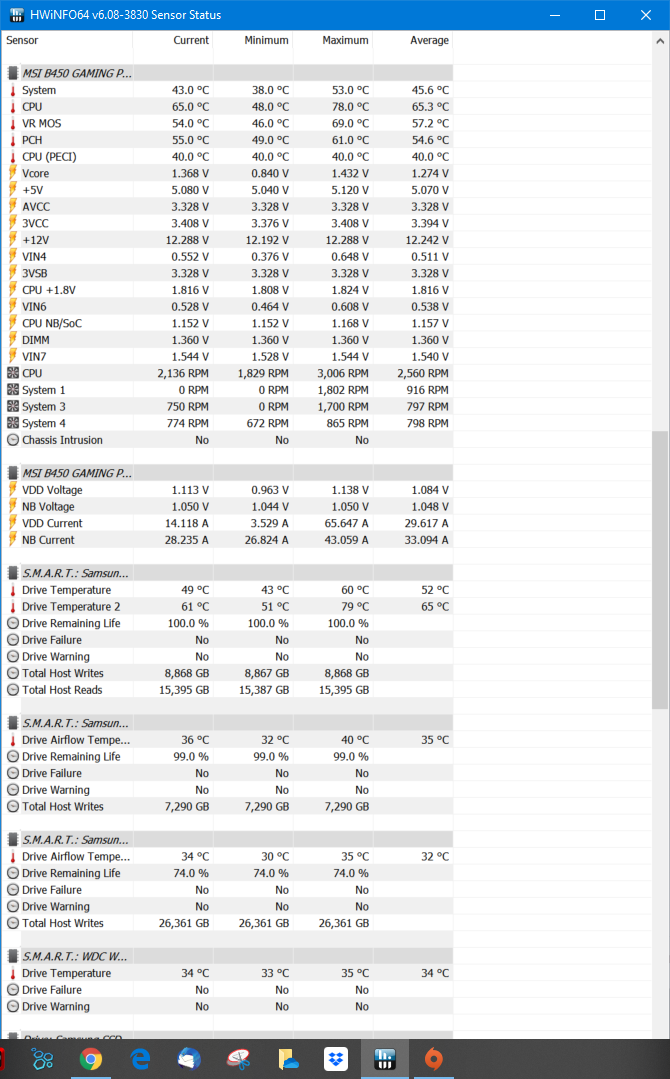The image size is (670, 1079).
Task: Select the Samsung S.M.A.R.T. header above Drive Temperature 49 °C
Action: pyautogui.click(x=75, y=573)
